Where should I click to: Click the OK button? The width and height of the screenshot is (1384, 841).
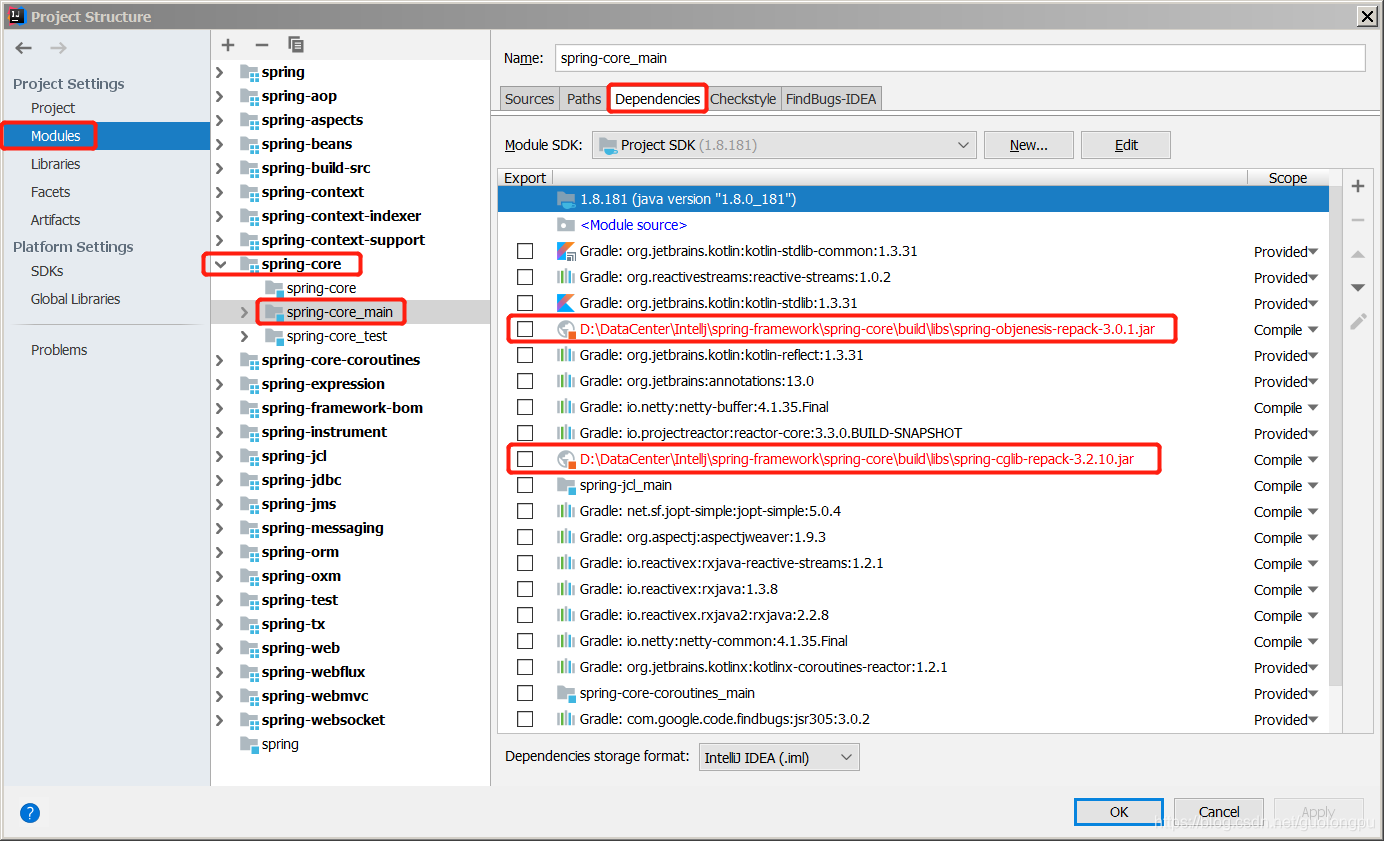click(1119, 812)
